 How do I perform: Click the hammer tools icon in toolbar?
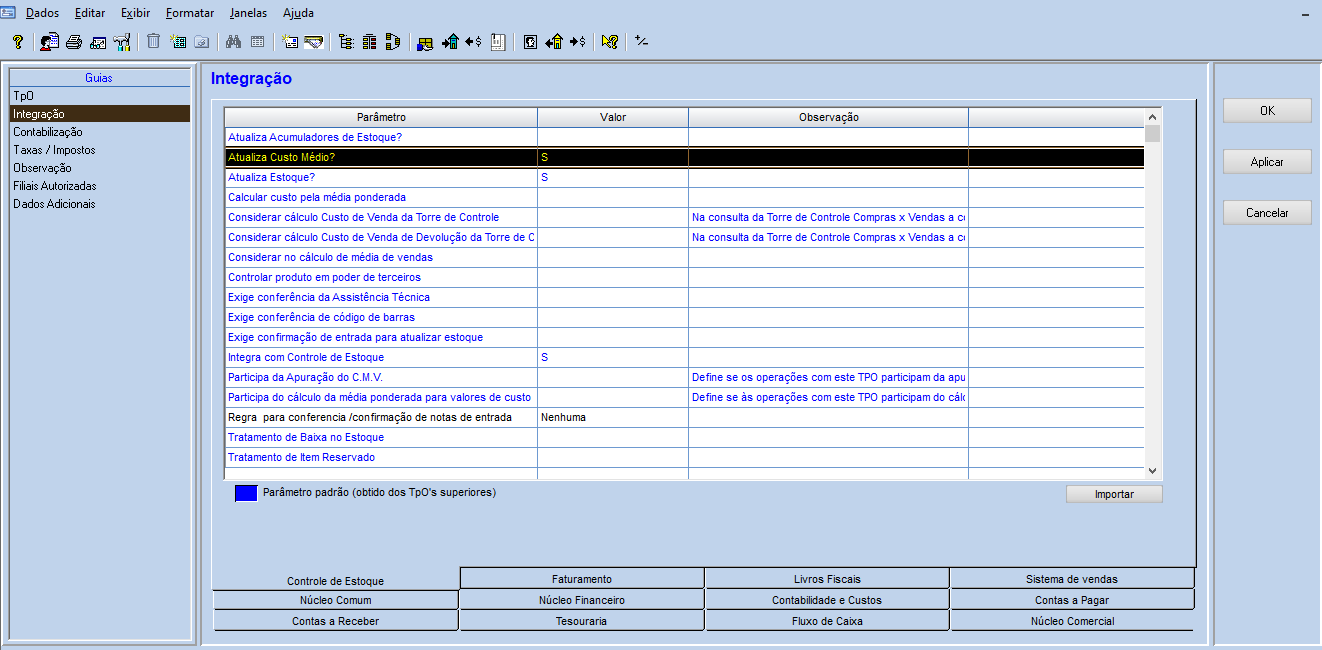click(122, 42)
